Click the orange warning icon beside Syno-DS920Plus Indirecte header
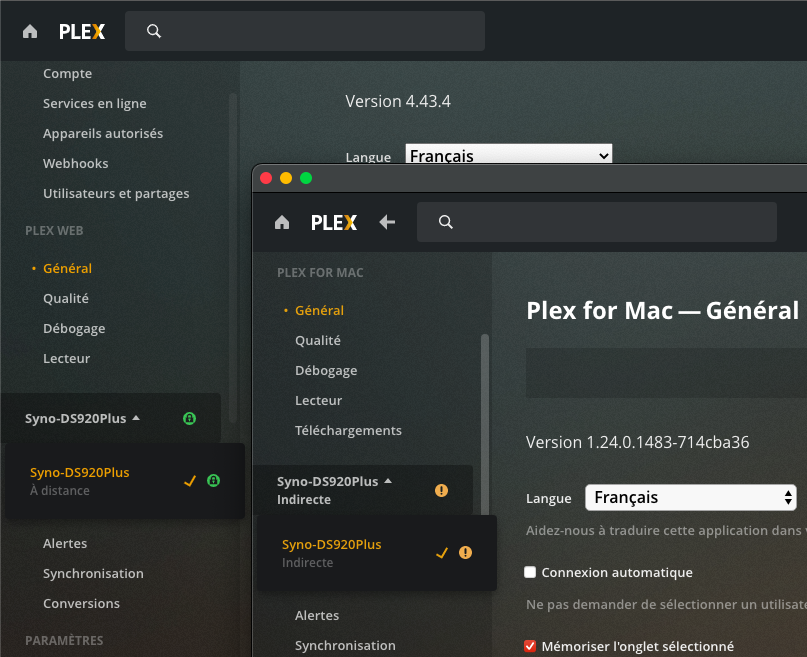 (441, 490)
